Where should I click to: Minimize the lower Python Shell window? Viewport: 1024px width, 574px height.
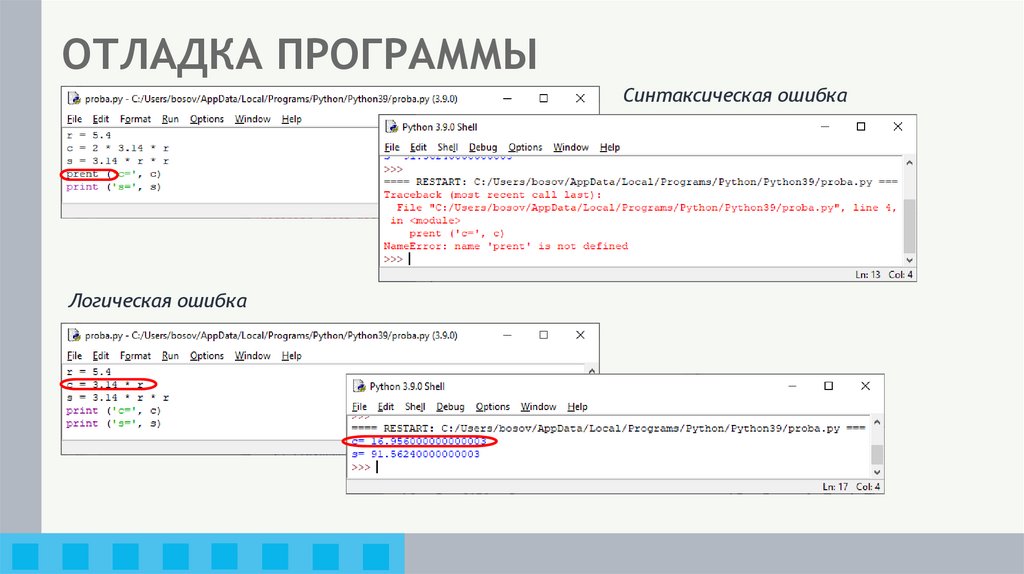pyautogui.click(x=792, y=386)
